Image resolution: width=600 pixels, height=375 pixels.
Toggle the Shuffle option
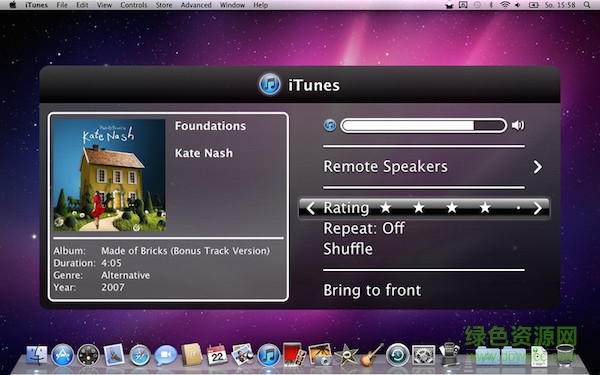(x=348, y=249)
